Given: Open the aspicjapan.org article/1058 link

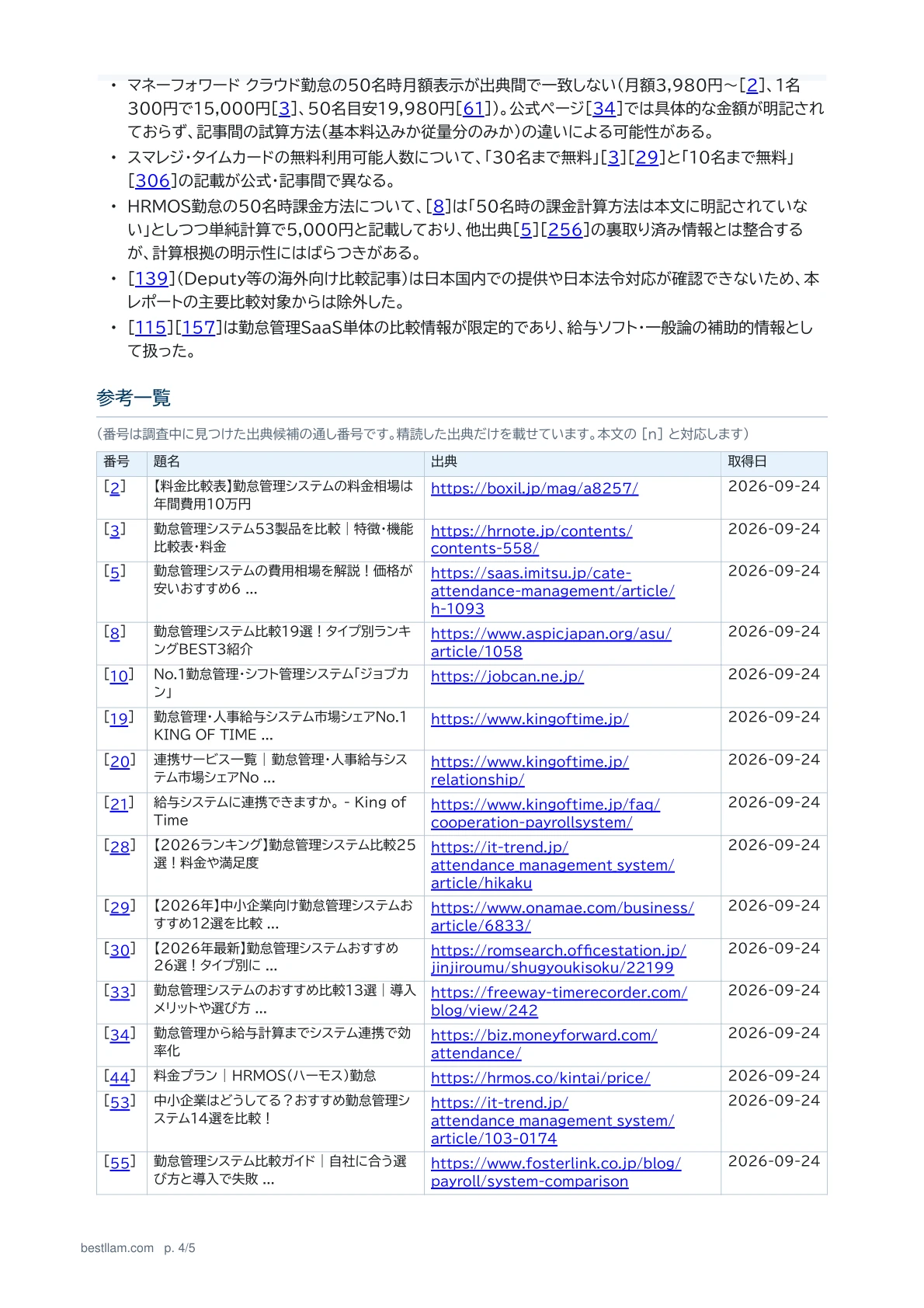Looking at the screenshot, I should click(x=551, y=643).
